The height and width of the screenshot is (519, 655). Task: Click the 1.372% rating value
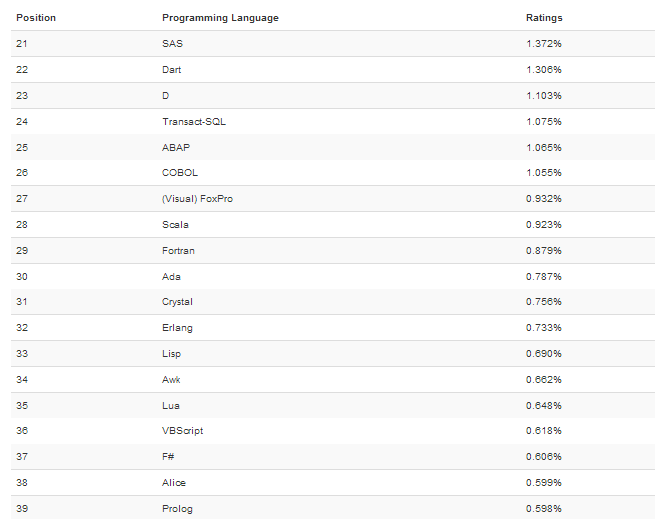tap(544, 44)
